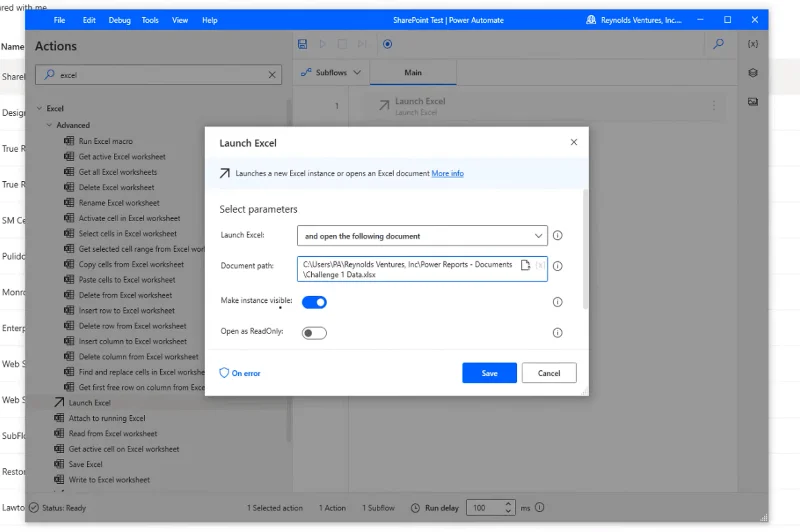Show info for Make instance visible

(x=558, y=302)
